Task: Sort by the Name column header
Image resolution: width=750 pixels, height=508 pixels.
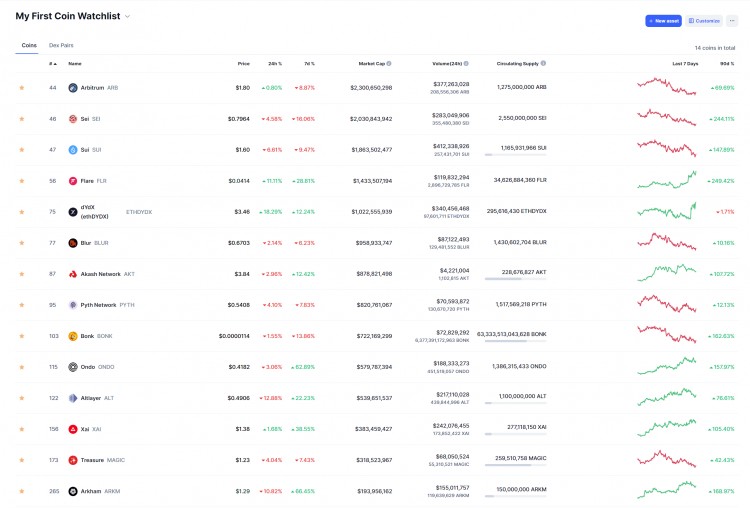Action: pyautogui.click(x=75, y=64)
